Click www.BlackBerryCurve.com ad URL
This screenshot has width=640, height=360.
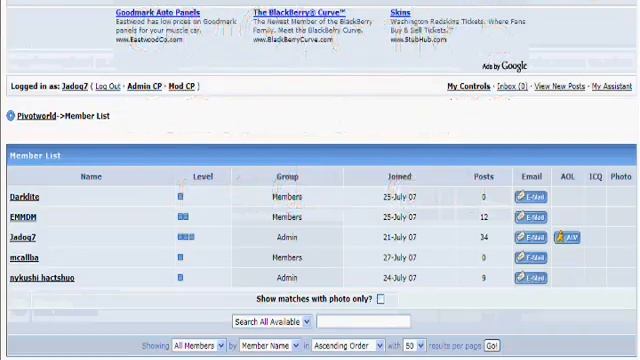[x=293, y=40]
